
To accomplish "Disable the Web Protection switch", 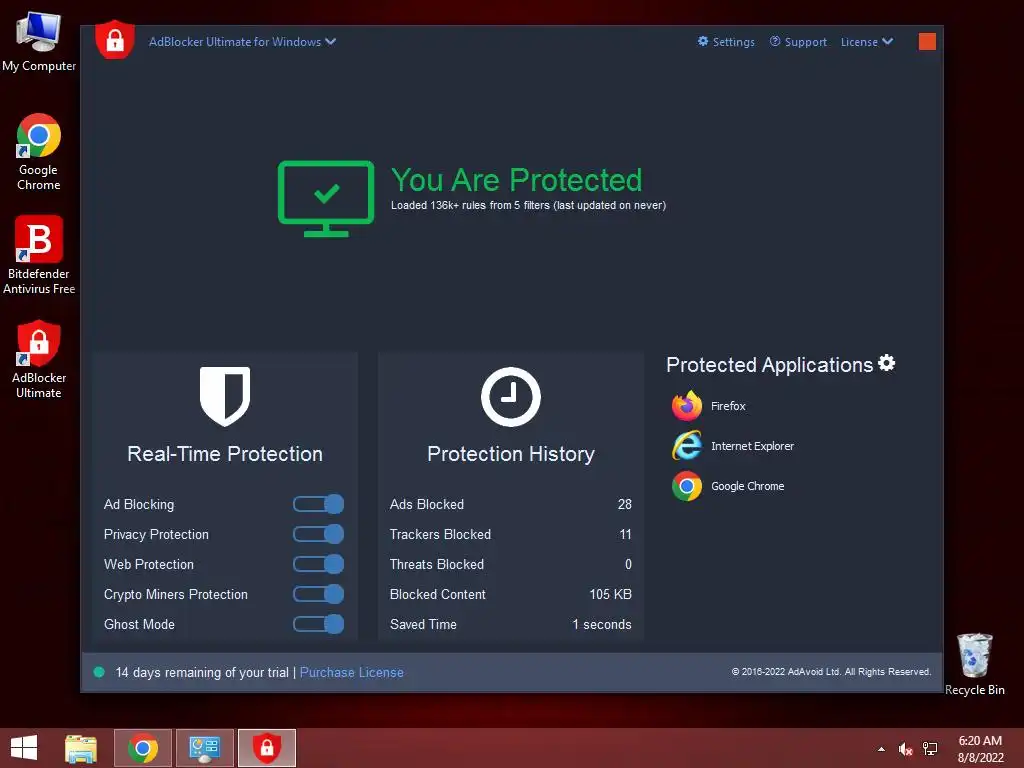I will [318, 564].
